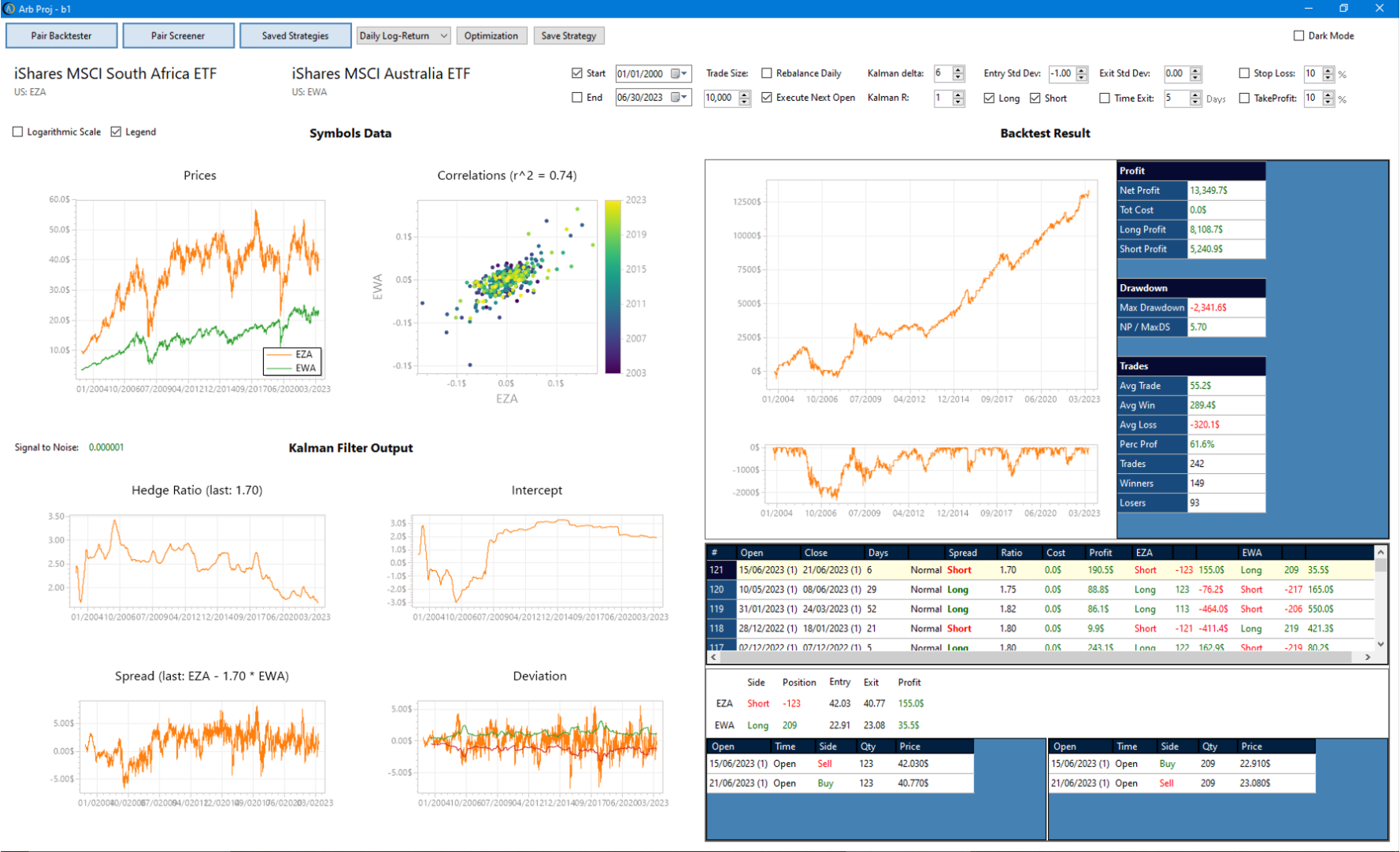Image resolution: width=1400 pixels, height=852 pixels.
Task: Increase the Time Exit days
Action: 1195,94
